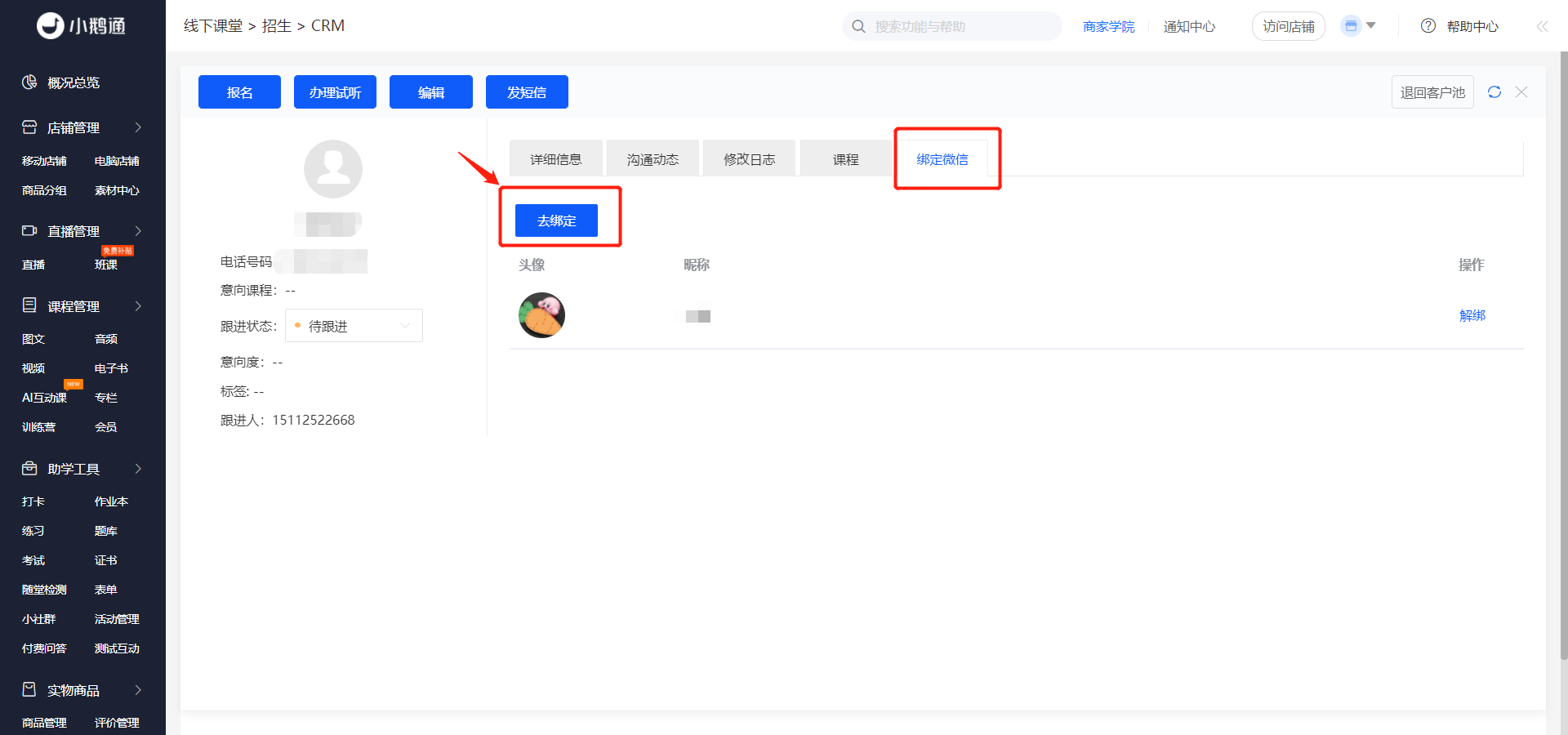The image size is (1568, 735).
Task: Click 退回客户池 button
Action: click(x=1432, y=92)
